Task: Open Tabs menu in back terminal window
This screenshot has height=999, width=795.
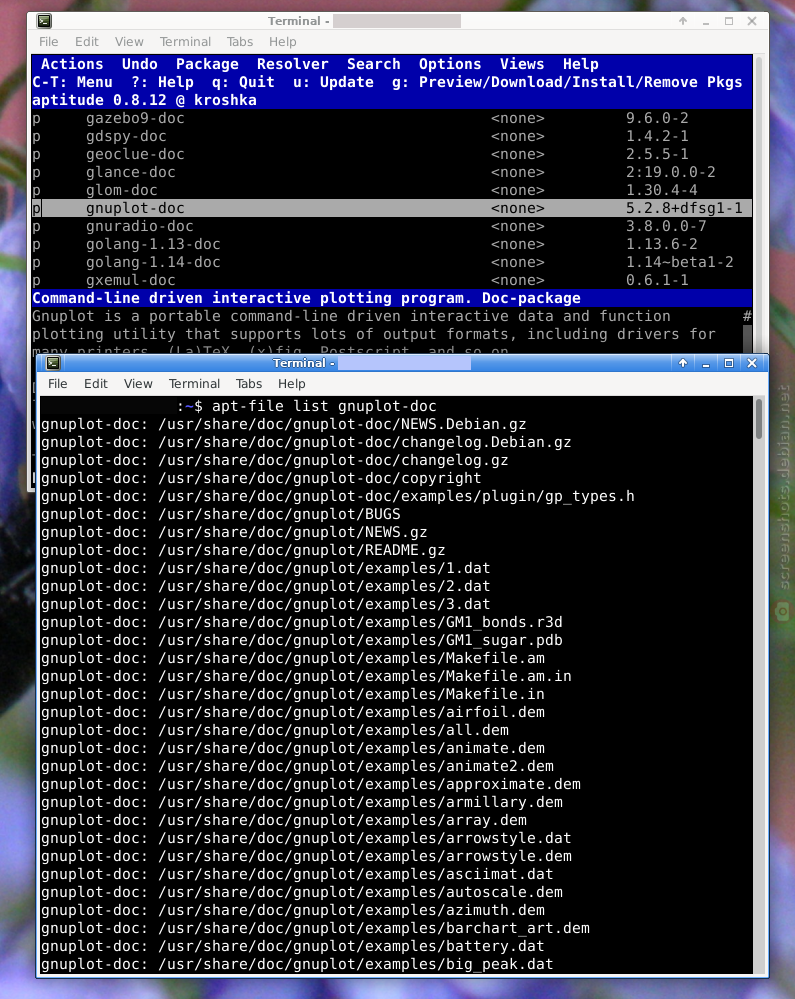Action: (x=240, y=42)
